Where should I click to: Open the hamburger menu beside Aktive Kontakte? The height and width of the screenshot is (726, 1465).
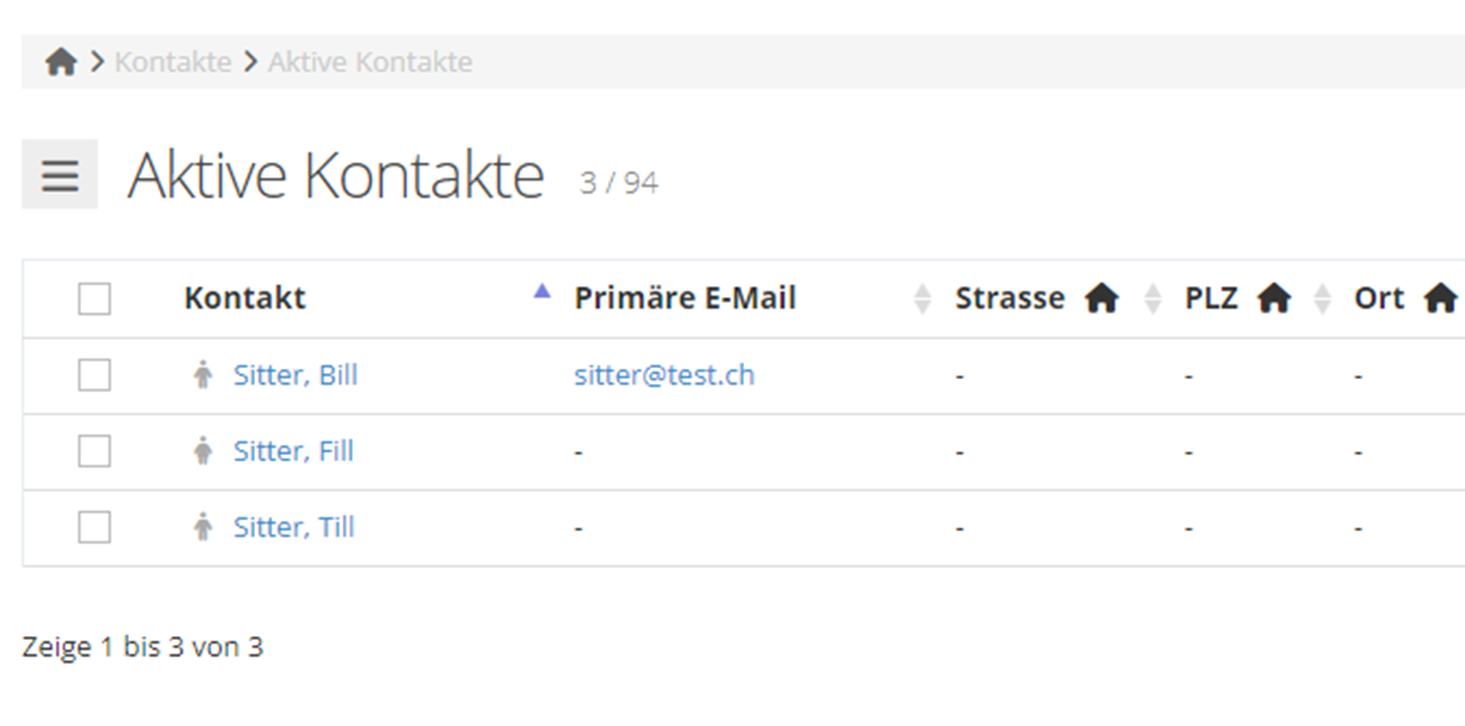[x=60, y=174]
